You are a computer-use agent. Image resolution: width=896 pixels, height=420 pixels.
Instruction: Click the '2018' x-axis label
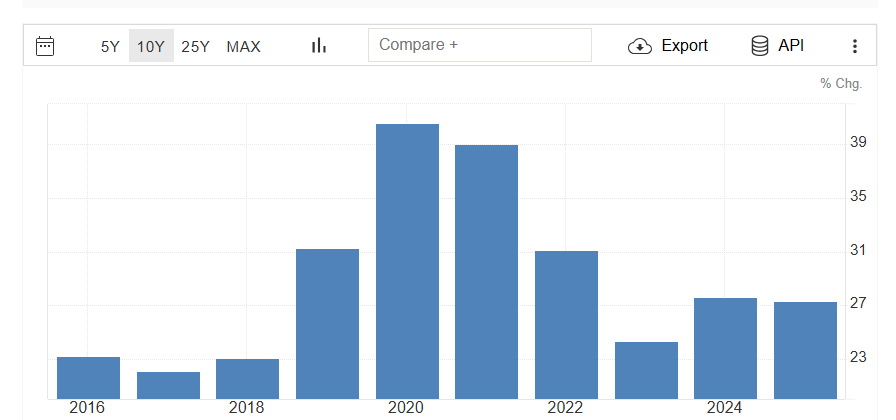click(x=246, y=408)
